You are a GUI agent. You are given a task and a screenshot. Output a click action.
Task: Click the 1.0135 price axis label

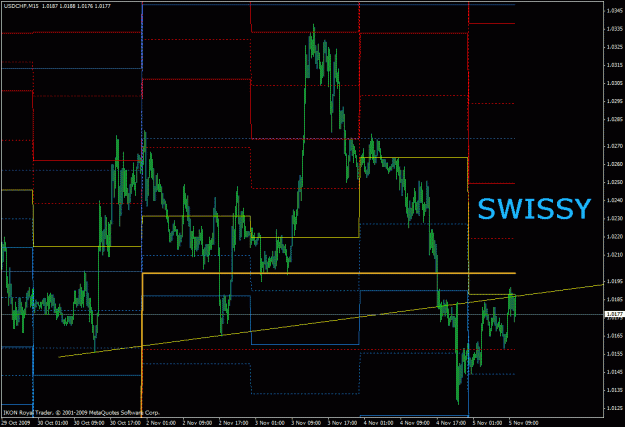pyautogui.click(x=615, y=390)
